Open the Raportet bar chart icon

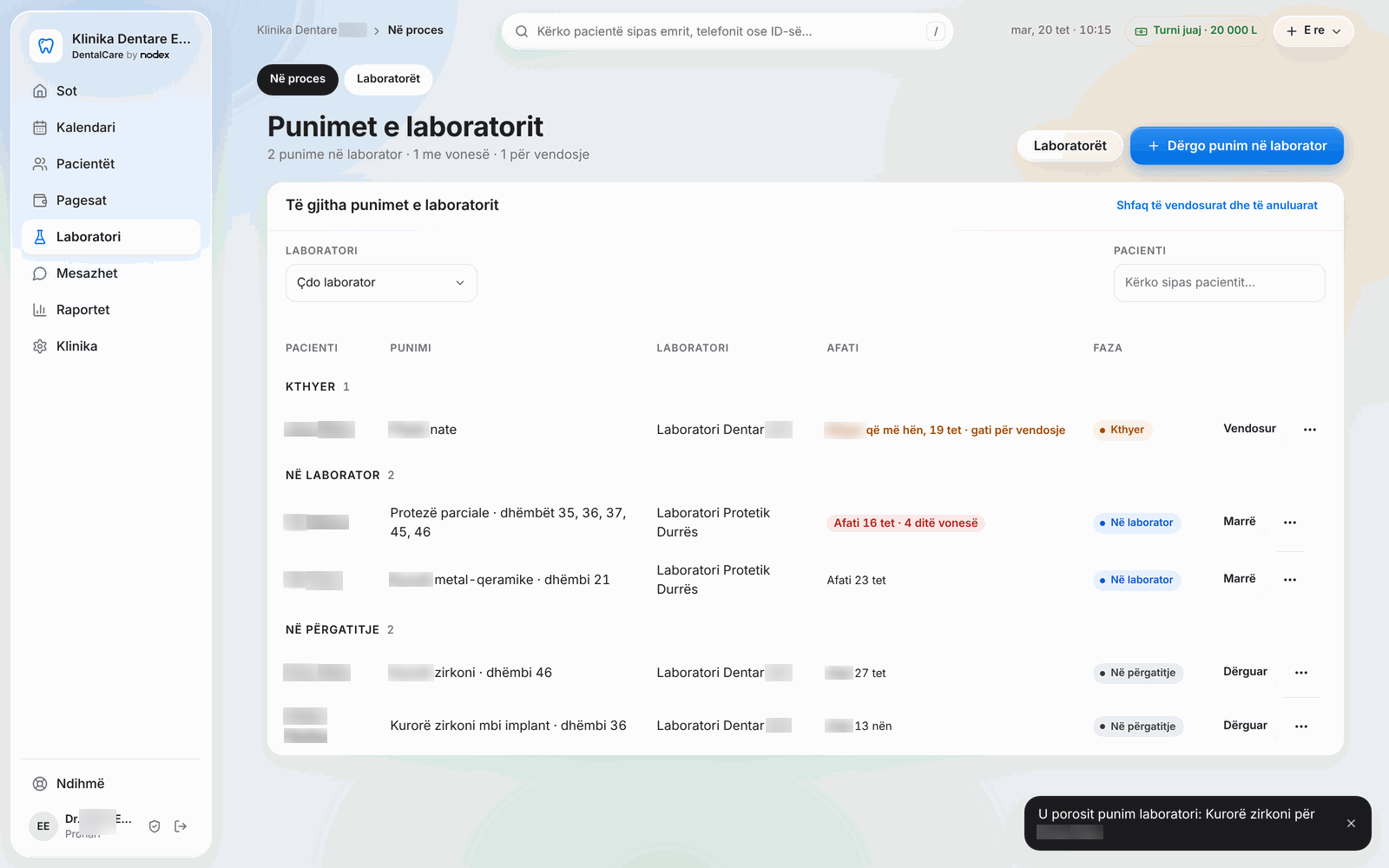[40, 310]
